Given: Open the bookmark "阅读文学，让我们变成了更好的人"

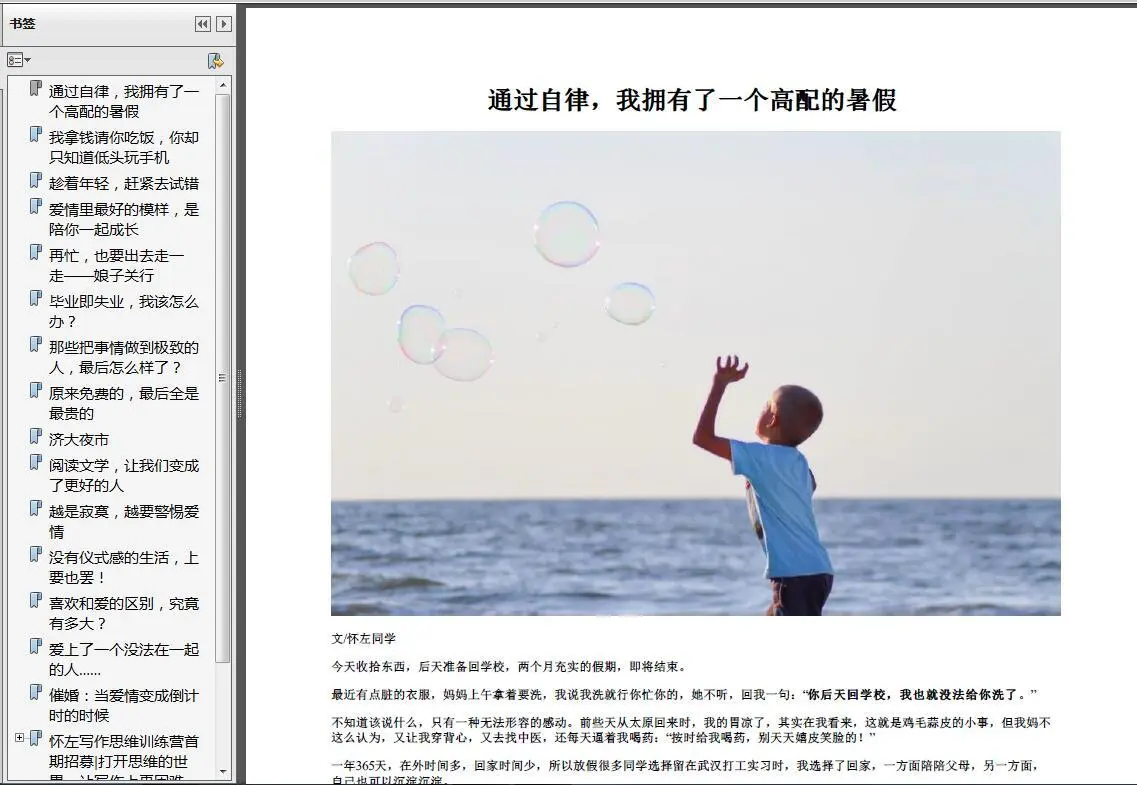Looking at the screenshot, I should click(x=120, y=474).
